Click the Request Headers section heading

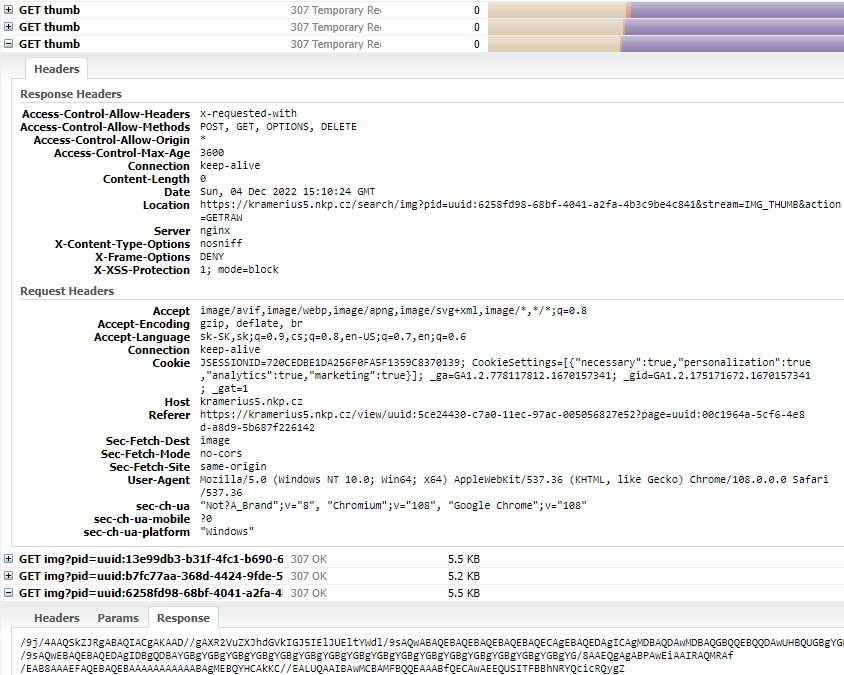(67, 291)
